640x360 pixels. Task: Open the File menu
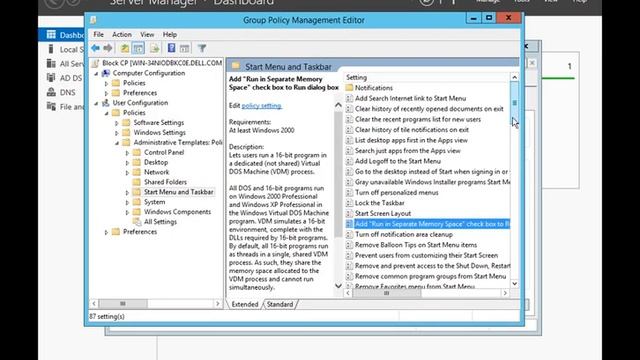pos(98,35)
